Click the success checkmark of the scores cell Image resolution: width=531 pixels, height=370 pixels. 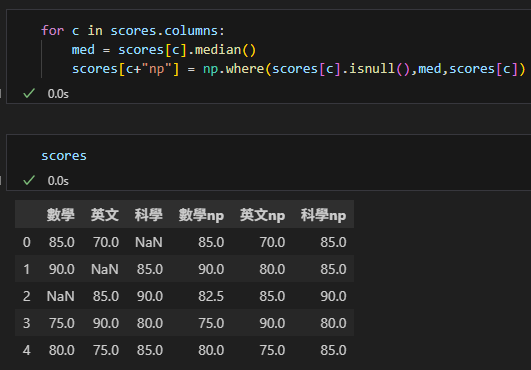tap(29, 180)
